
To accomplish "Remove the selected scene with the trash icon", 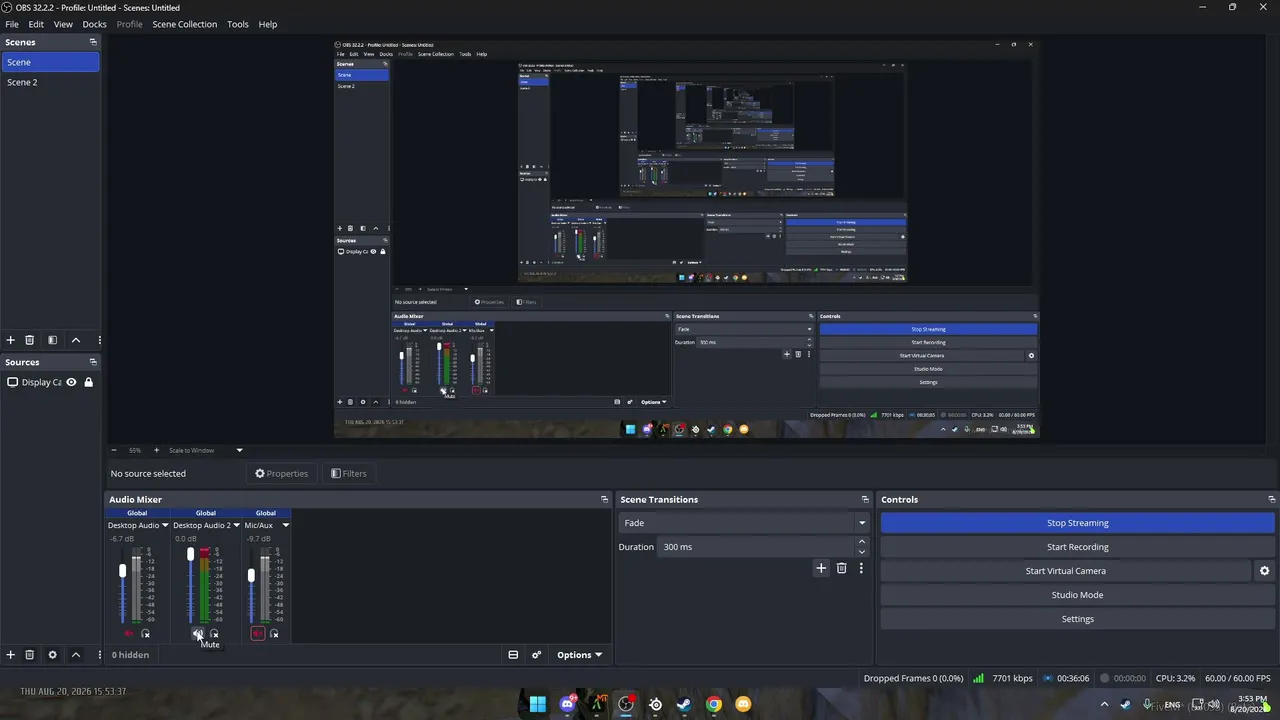I will (29, 340).
